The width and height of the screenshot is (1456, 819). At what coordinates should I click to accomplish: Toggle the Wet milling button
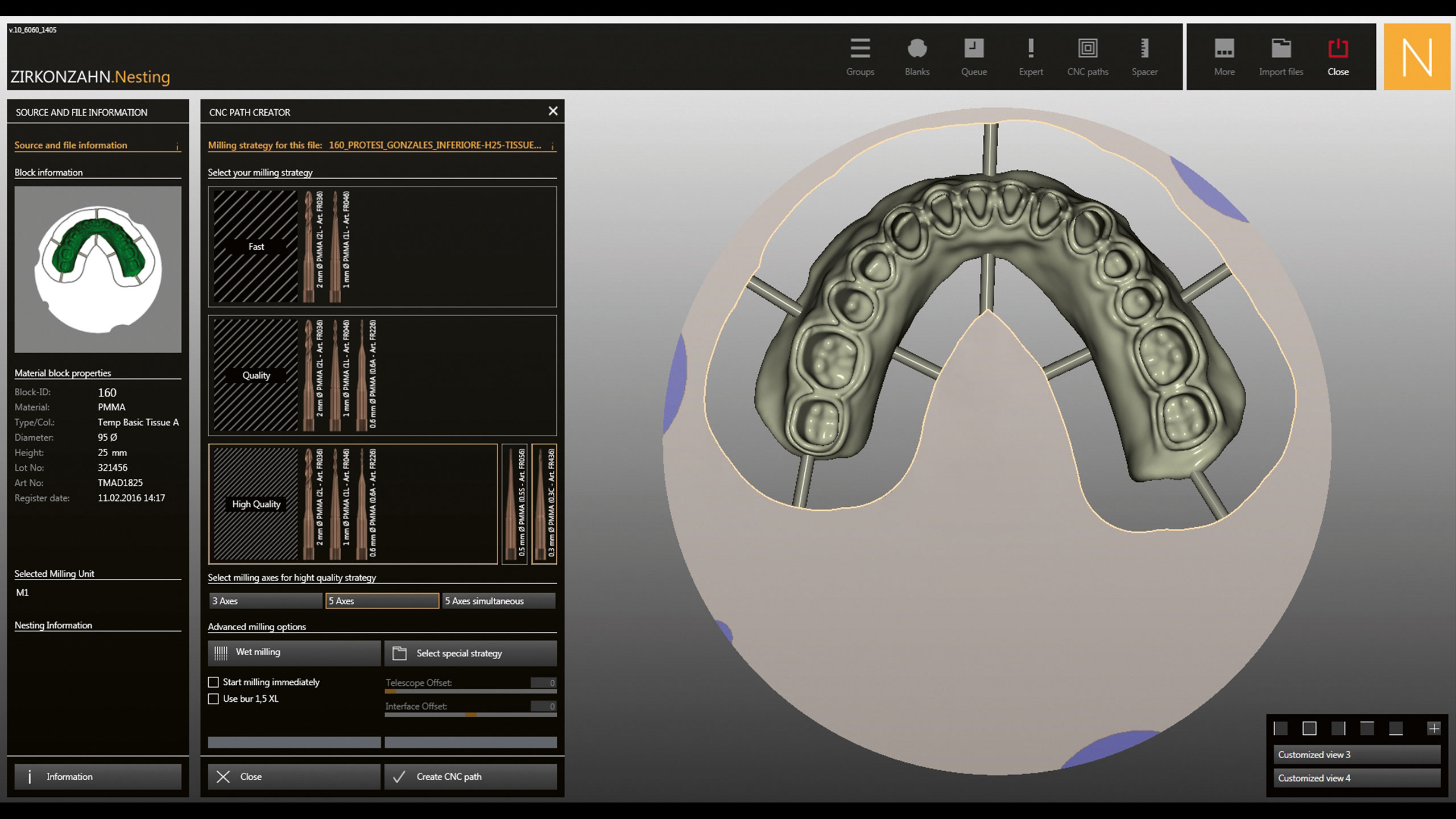[294, 652]
